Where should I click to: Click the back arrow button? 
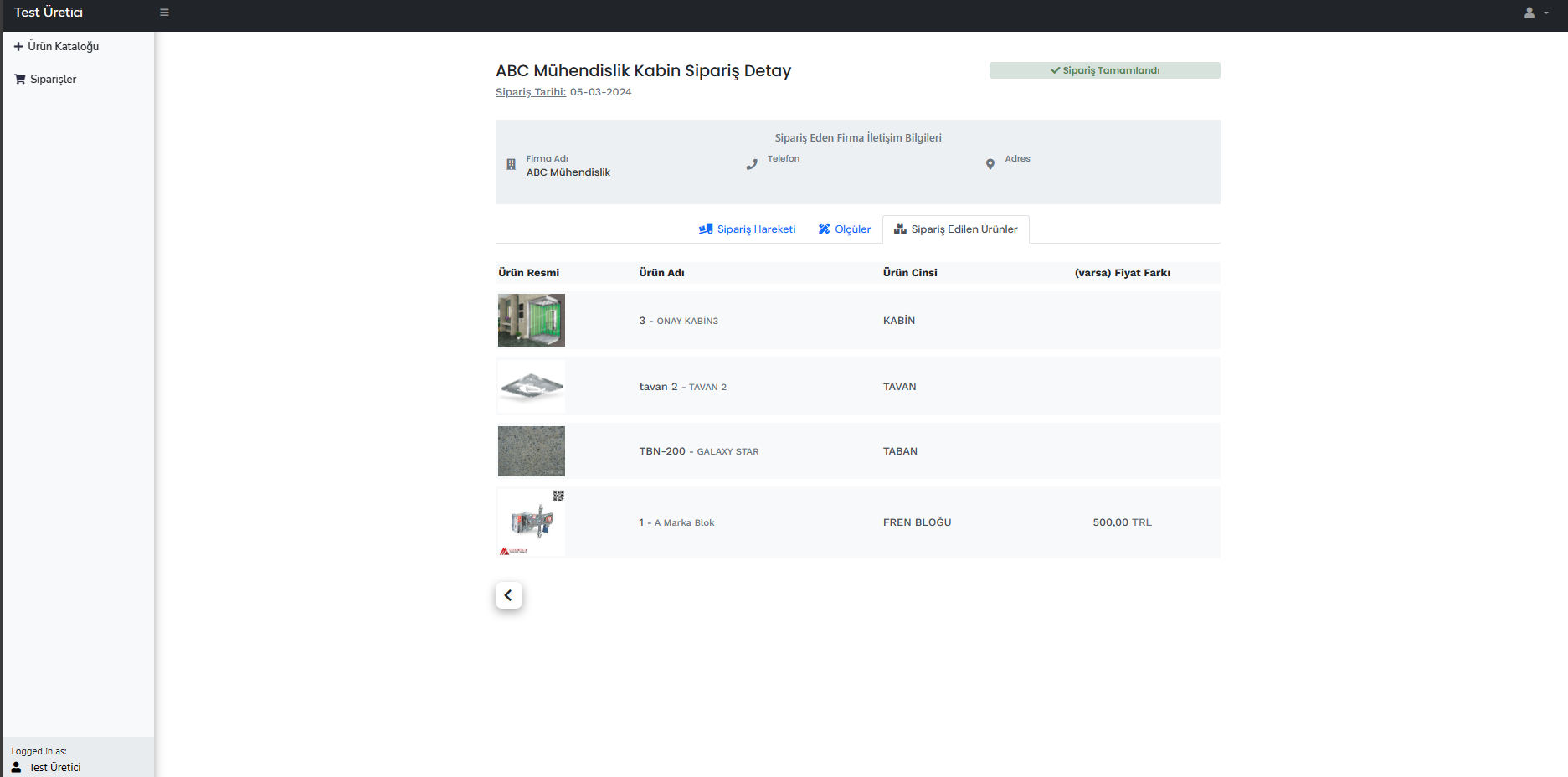pos(508,595)
